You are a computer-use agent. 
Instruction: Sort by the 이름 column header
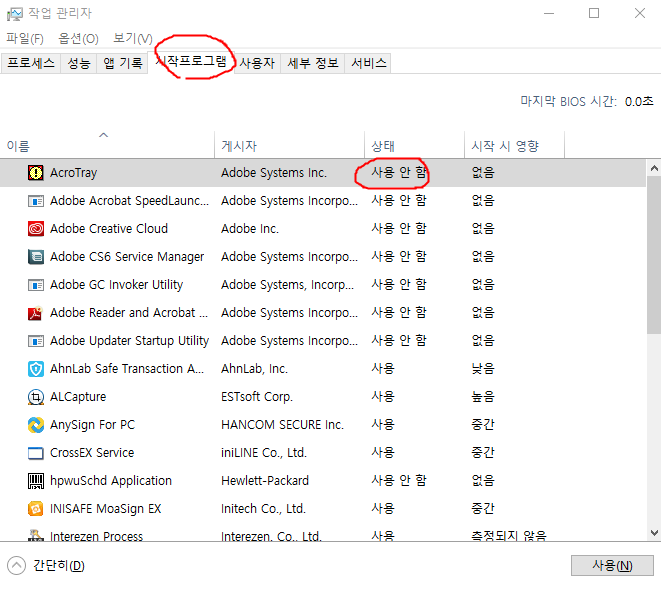[x=107, y=145]
